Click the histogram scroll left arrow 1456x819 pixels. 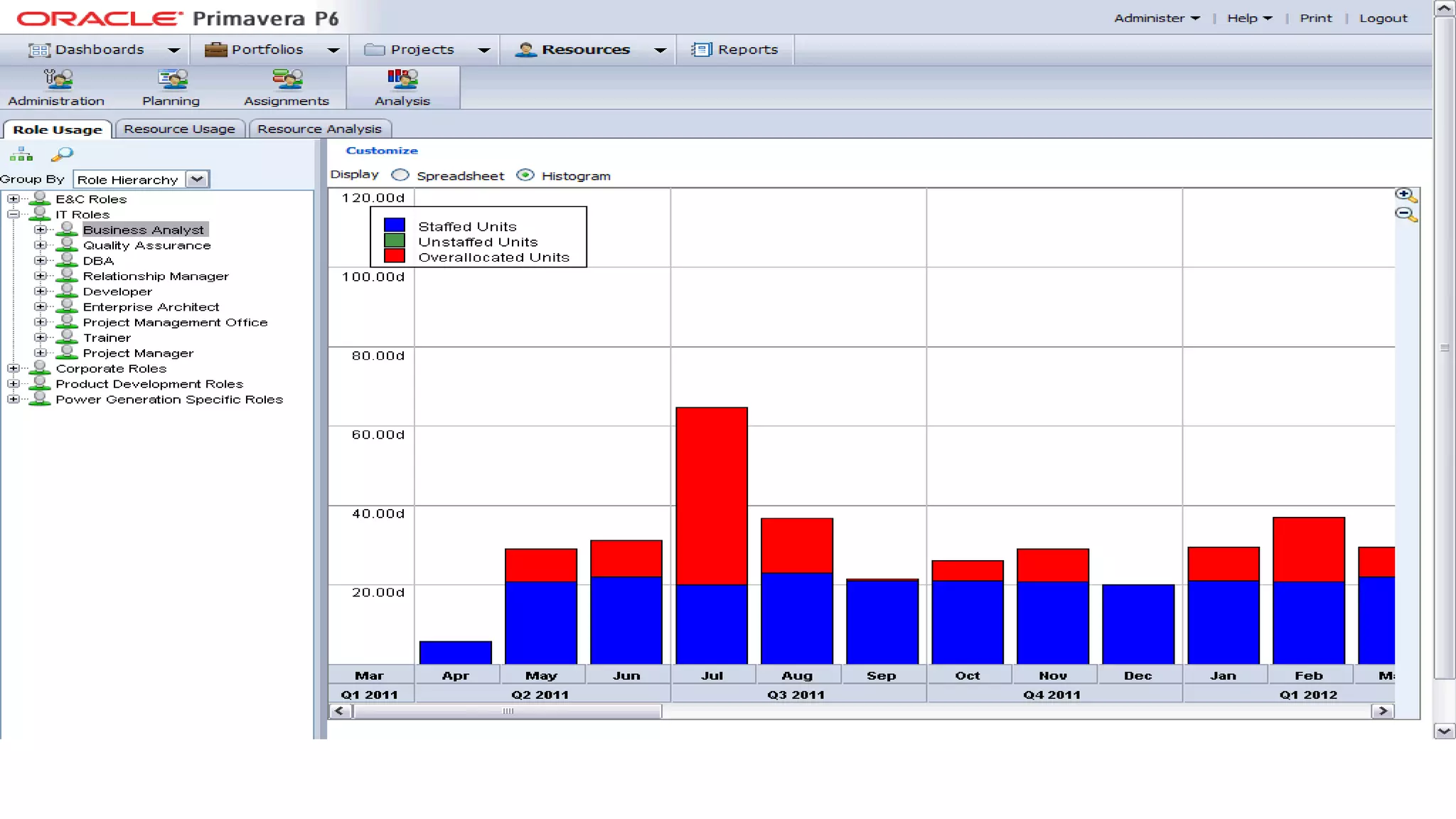[x=340, y=711]
